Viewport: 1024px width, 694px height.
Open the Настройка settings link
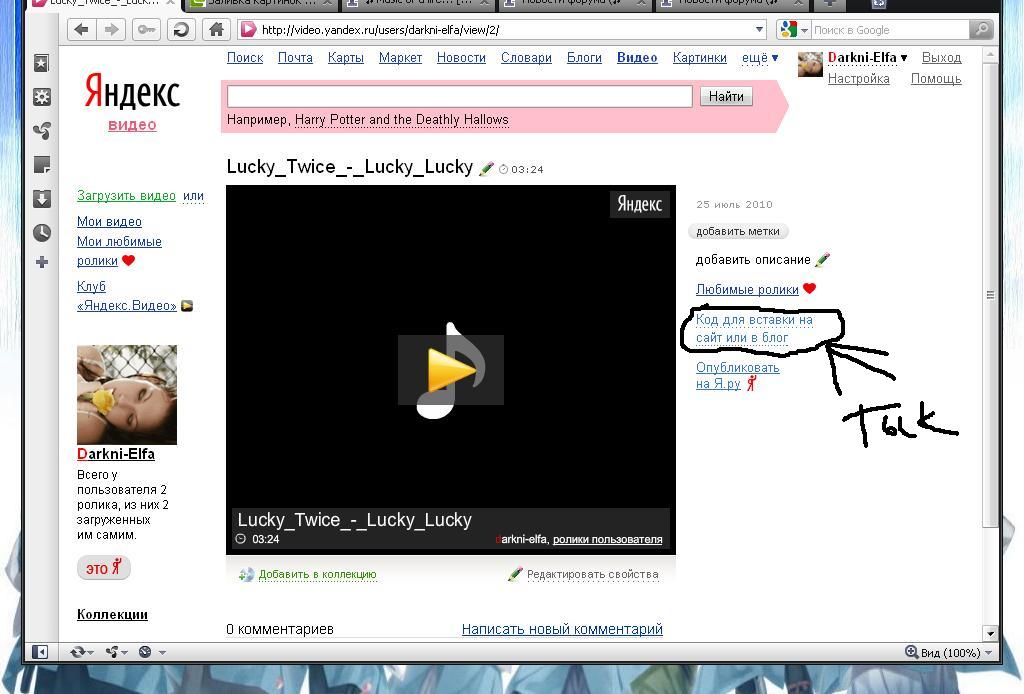tap(858, 78)
